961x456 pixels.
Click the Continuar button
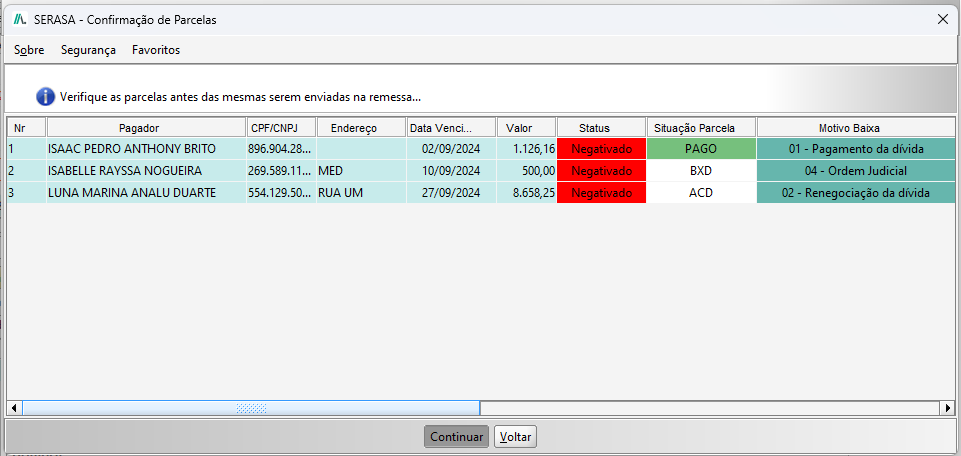point(457,437)
